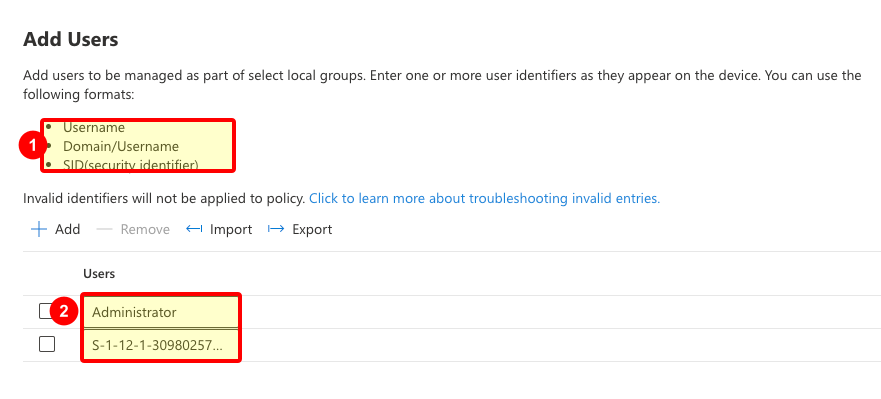Screen dimensions: 881x399
Task: Select the S-1-12-1-30980257... SID entry
Action: tap(157, 345)
